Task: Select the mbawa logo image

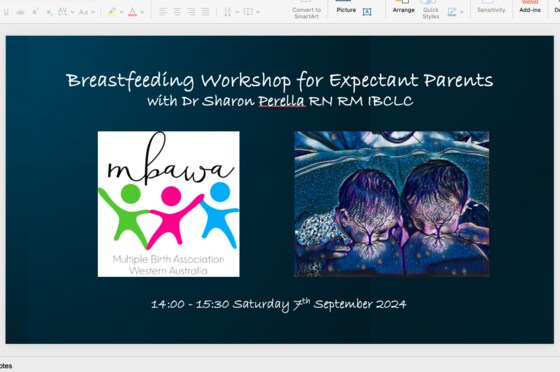Action: tap(169, 204)
